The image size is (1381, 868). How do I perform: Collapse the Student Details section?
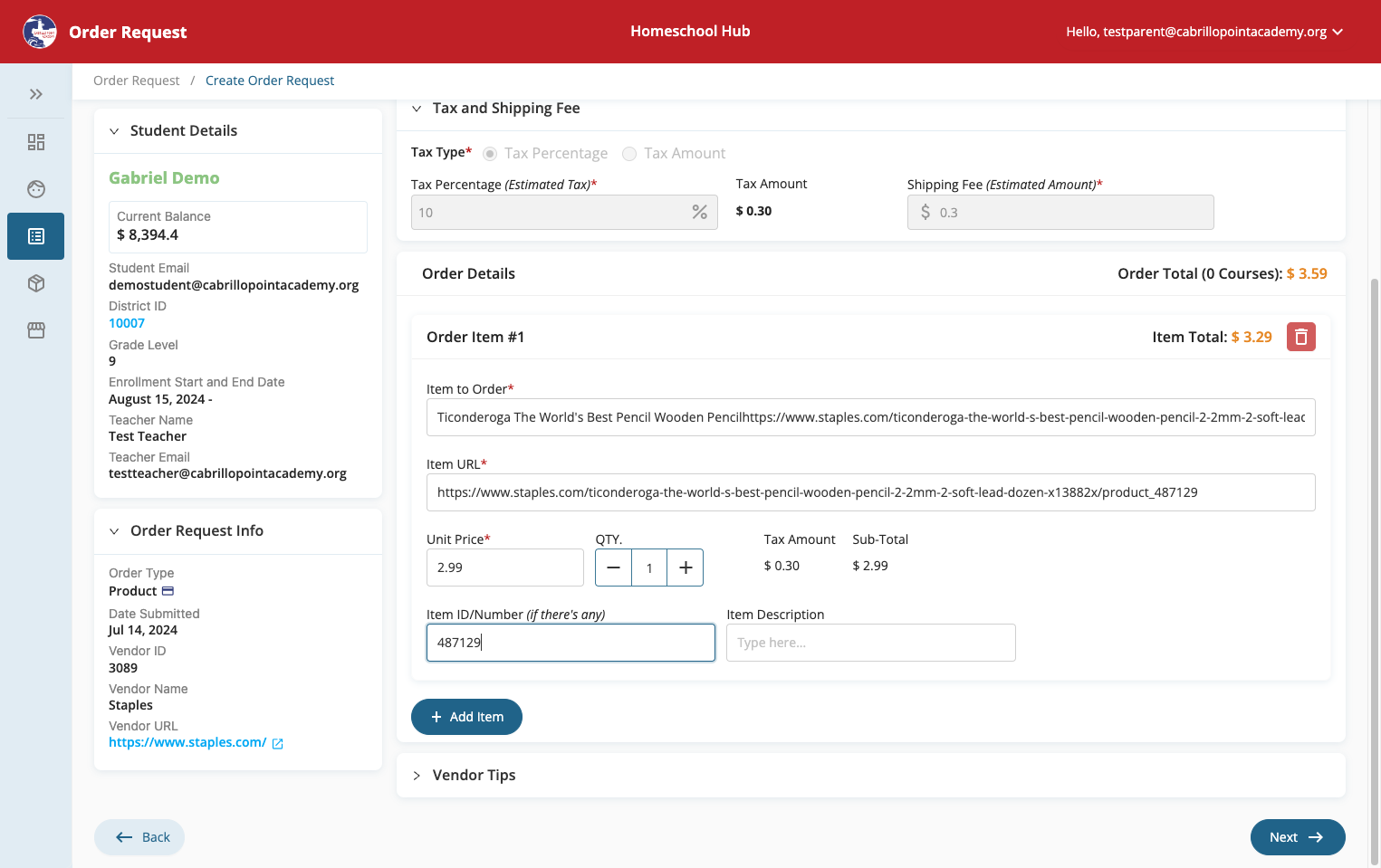[x=114, y=131]
